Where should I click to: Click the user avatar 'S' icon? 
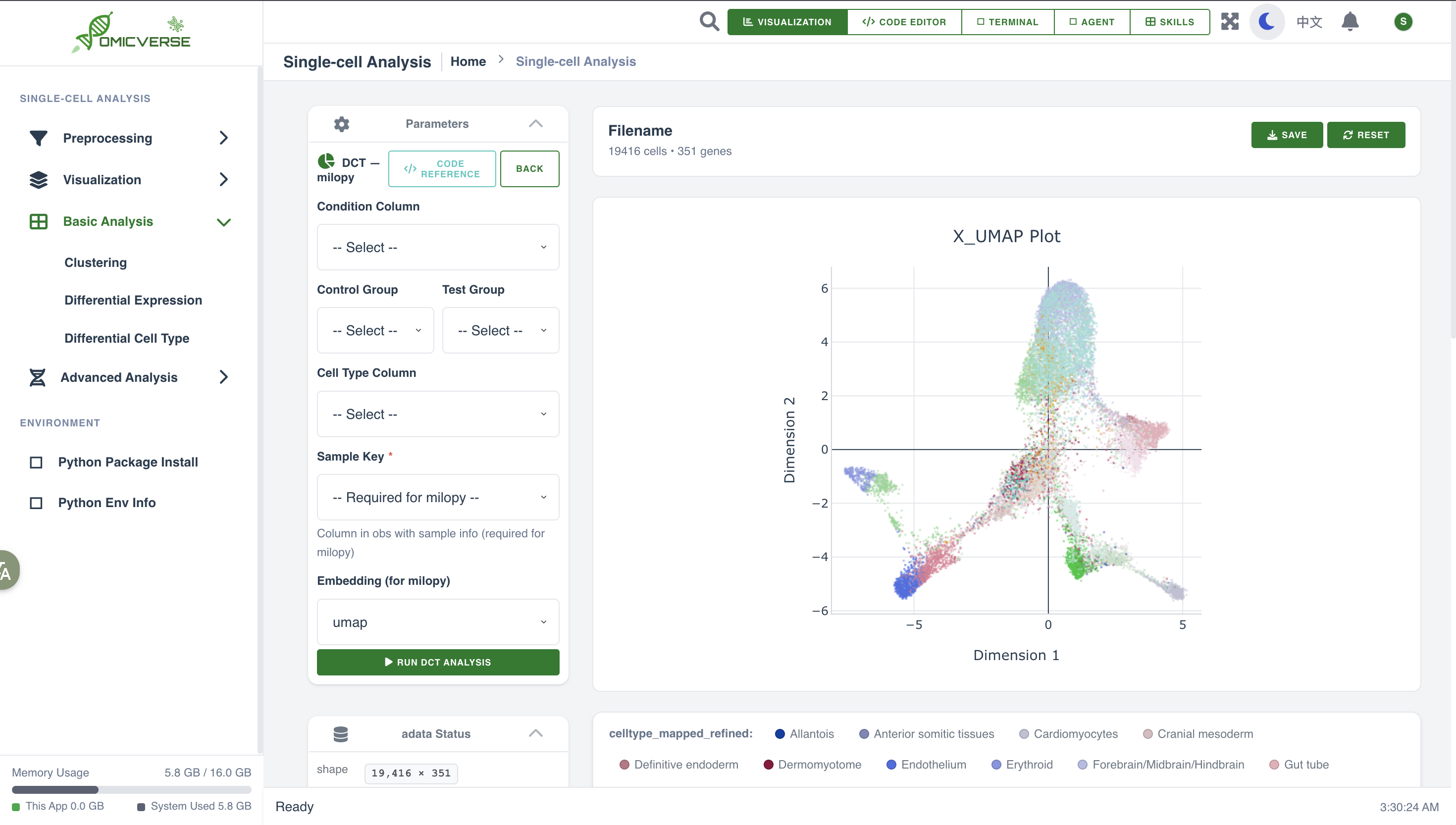1403,21
